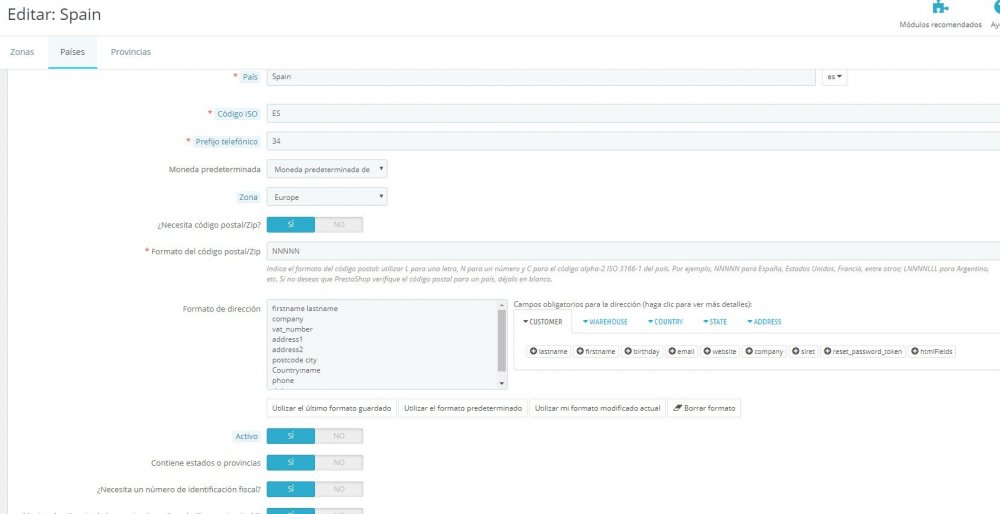Open Moneda predeterminada dropdown
This screenshot has width=1000, height=514.
coord(327,169)
